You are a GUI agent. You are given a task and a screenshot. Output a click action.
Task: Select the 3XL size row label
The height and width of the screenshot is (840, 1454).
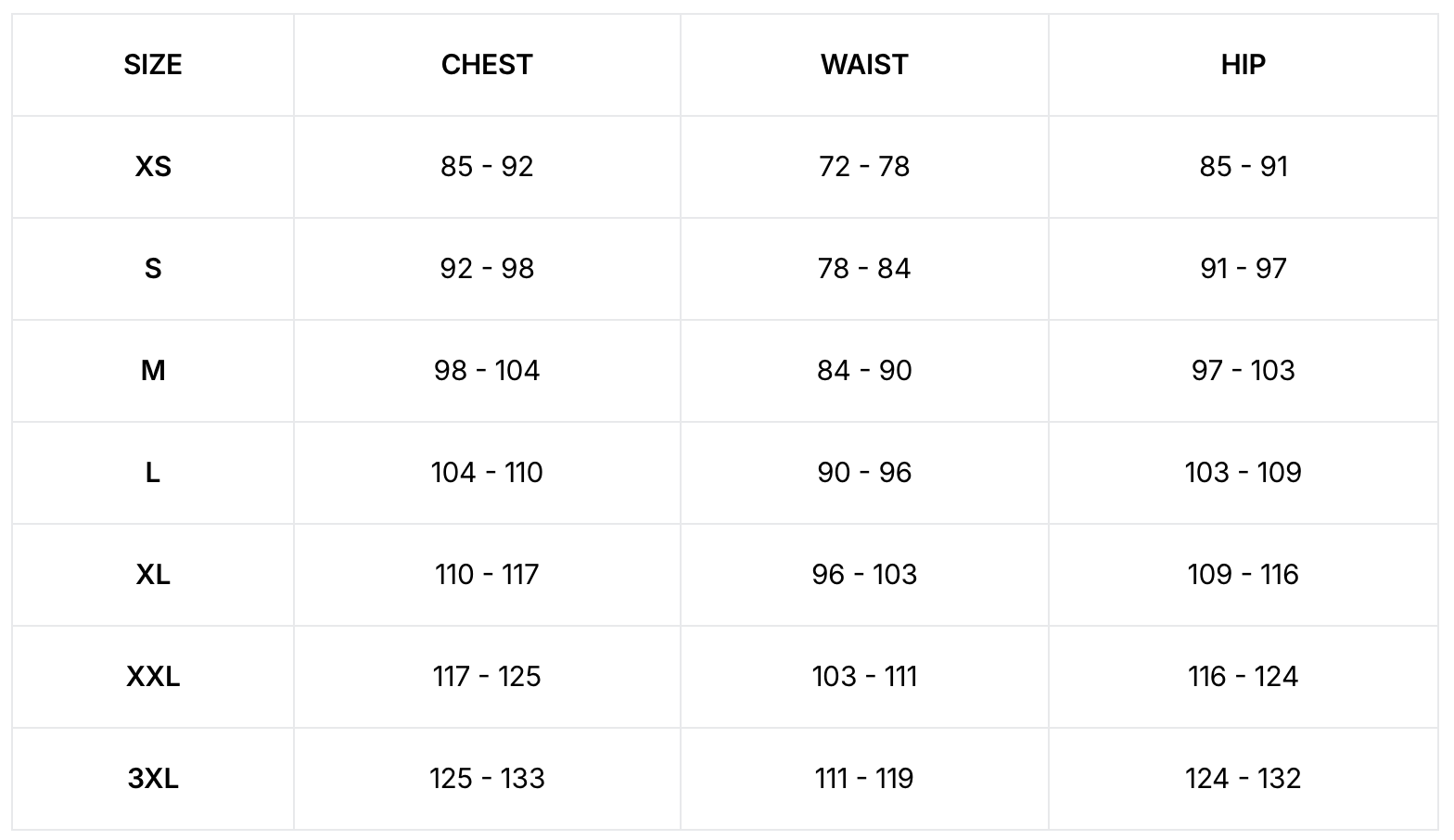point(153,779)
